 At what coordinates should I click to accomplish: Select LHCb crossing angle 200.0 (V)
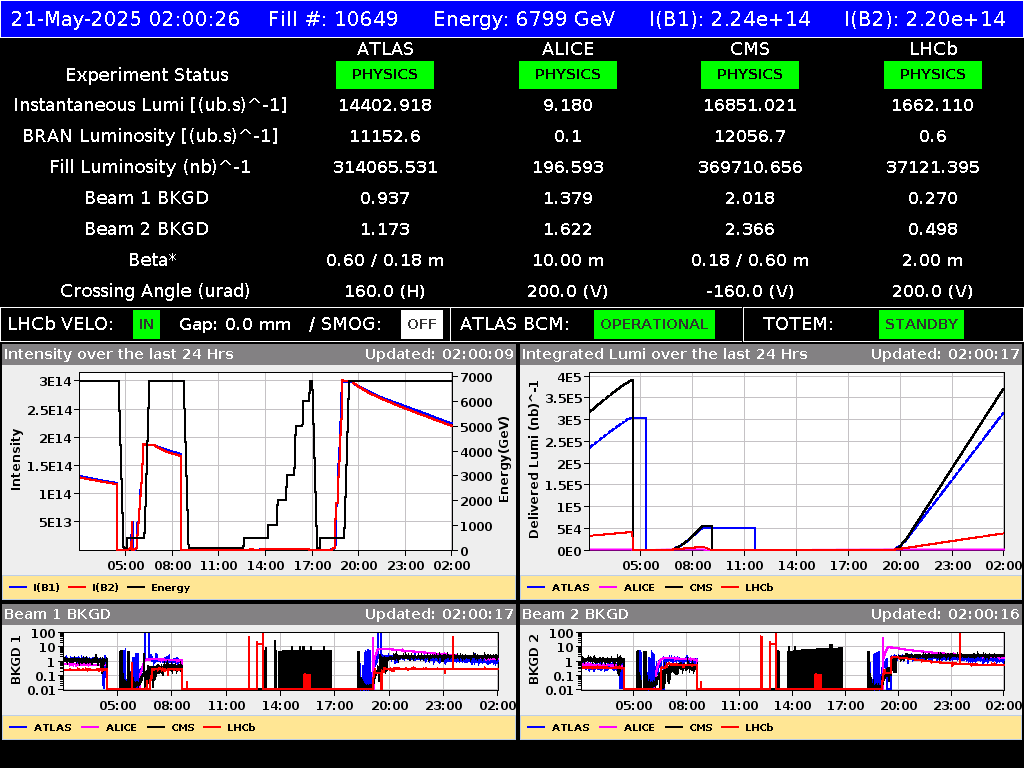point(933,291)
